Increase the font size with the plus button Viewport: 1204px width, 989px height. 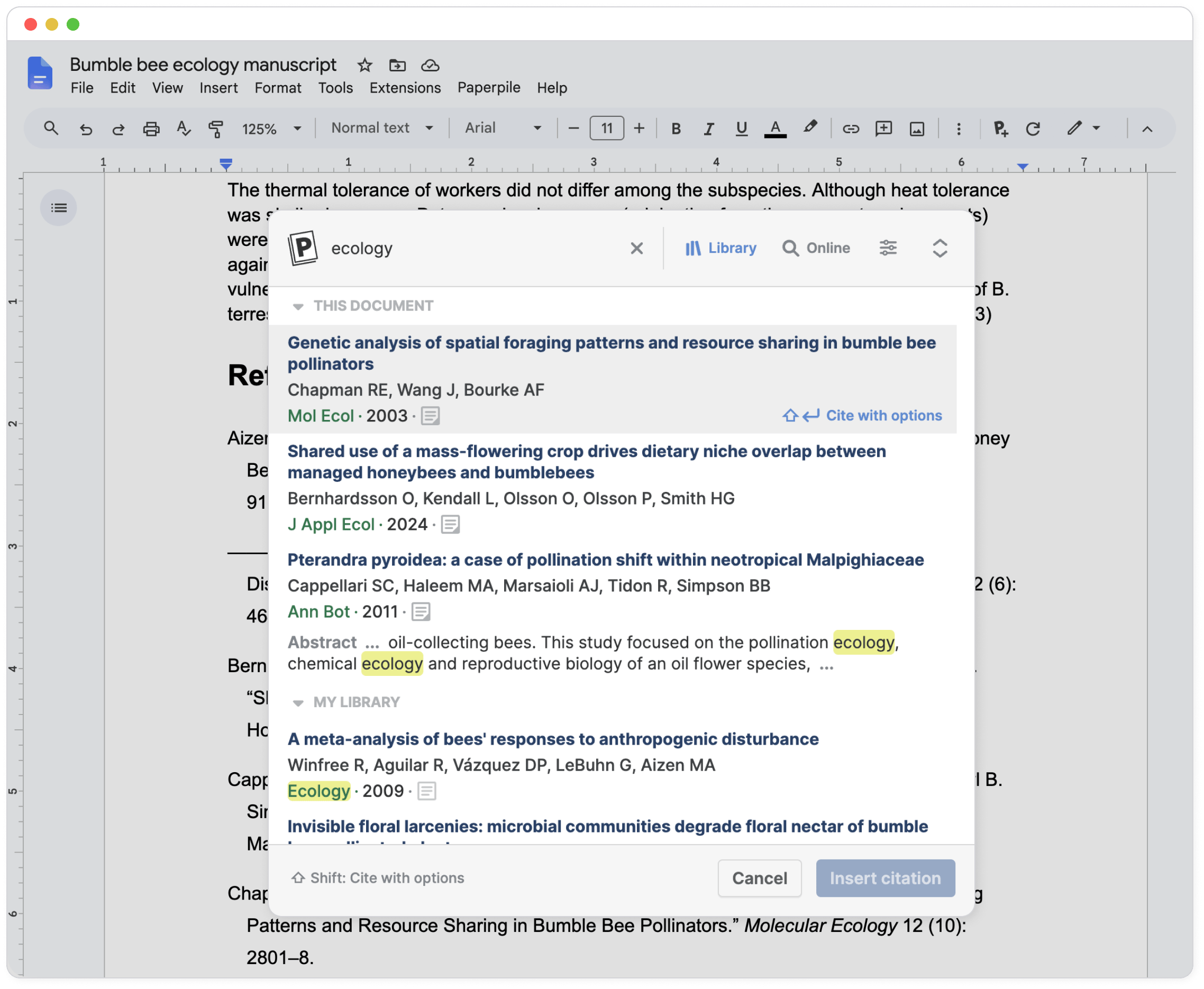(640, 129)
